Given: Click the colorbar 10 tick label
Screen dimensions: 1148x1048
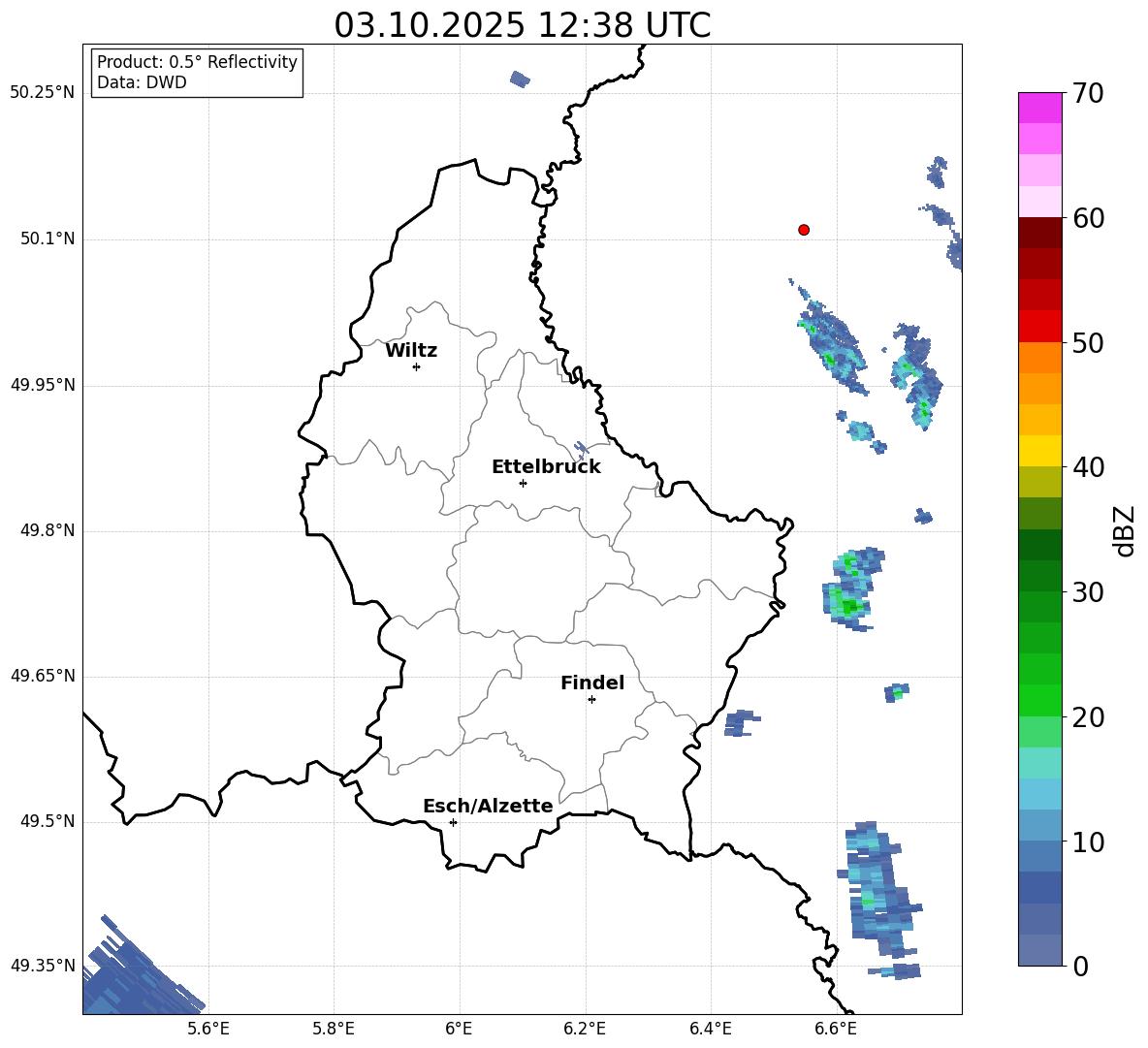Looking at the screenshot, I should [1088, 842].
